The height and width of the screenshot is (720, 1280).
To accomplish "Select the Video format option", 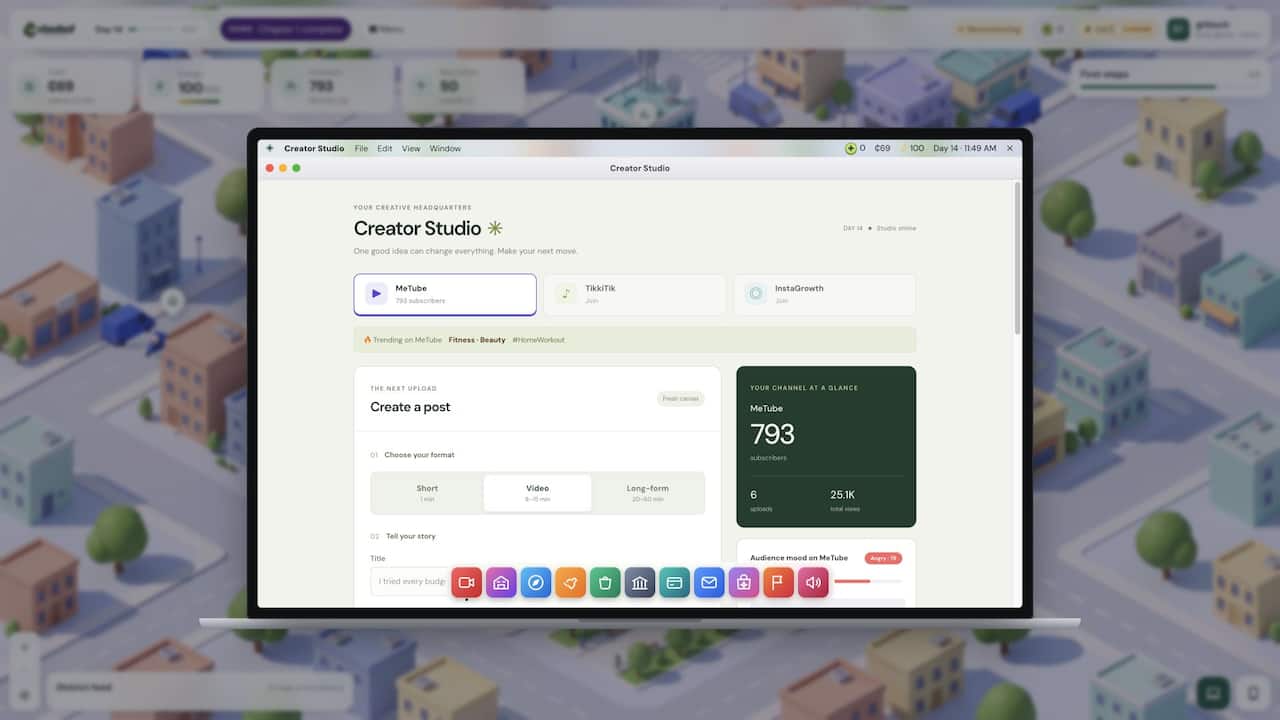I will (x=538, y=493).
